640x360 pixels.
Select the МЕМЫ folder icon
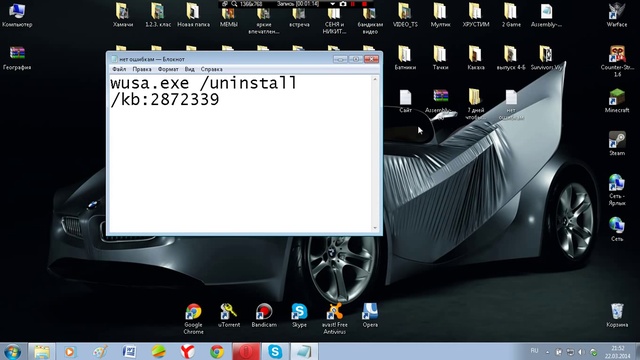229,18
